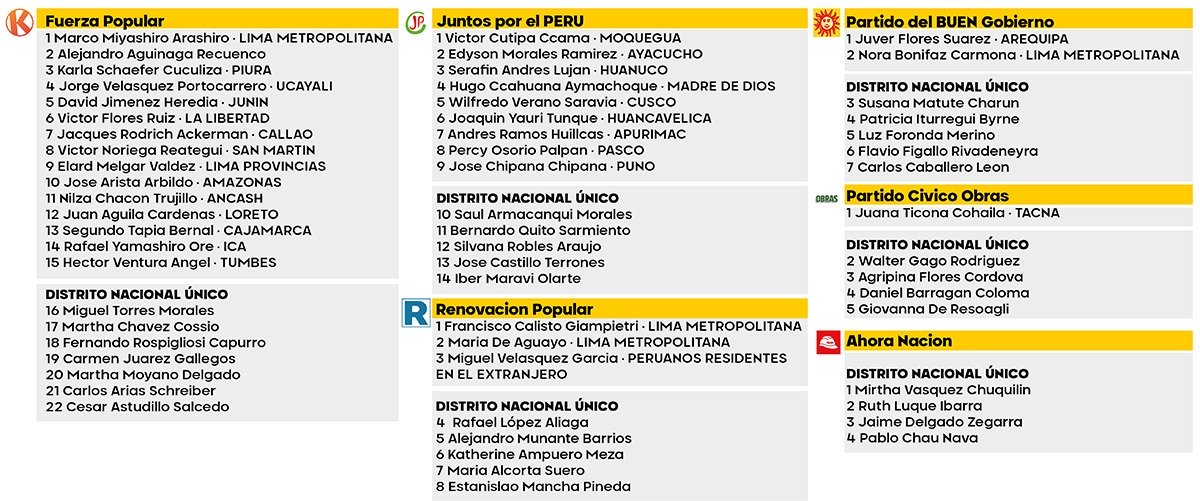
Task: Click the Renovacion Popular blue R logo
Action: point(414,312)
